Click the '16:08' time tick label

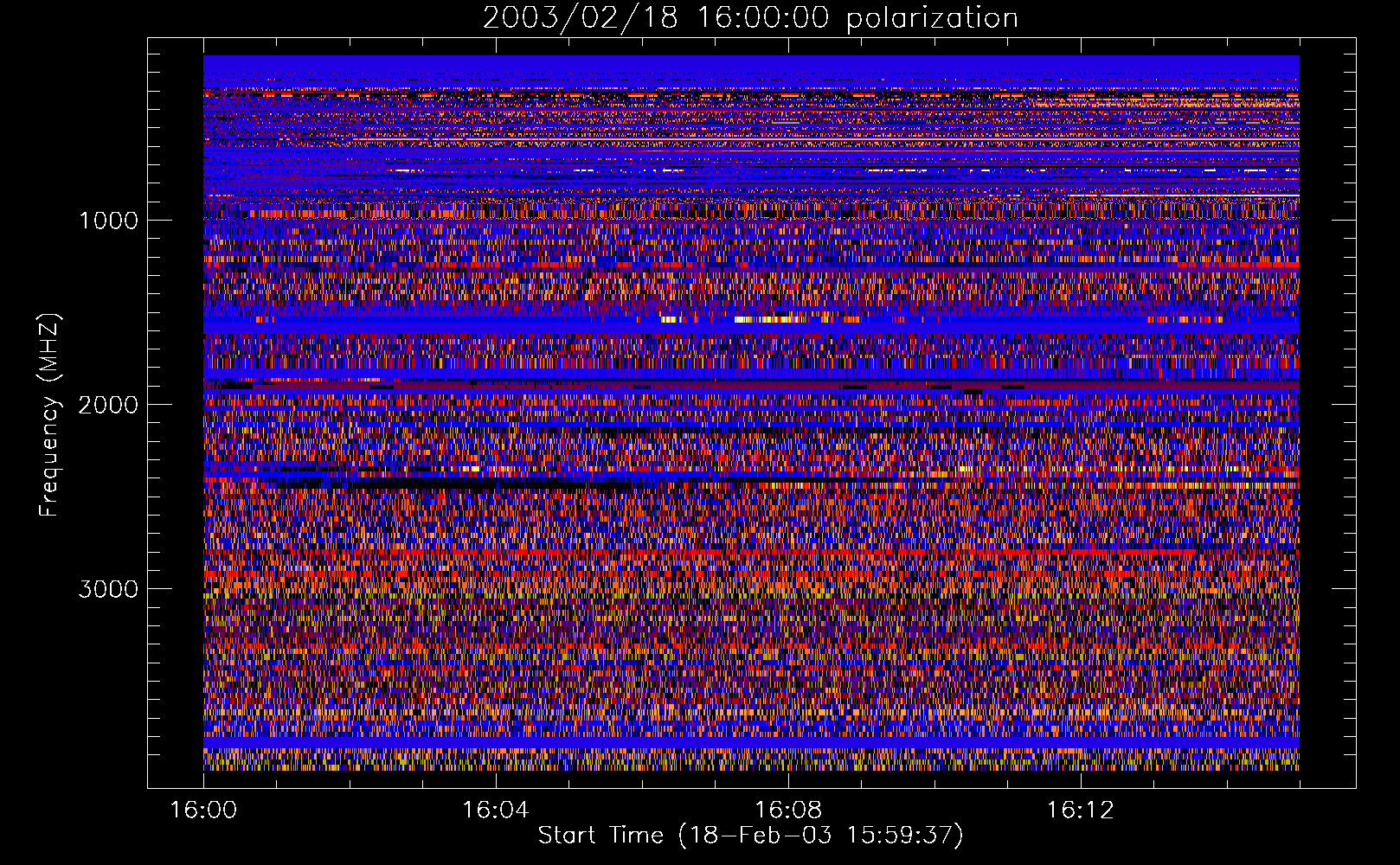(x=788, y=811)
